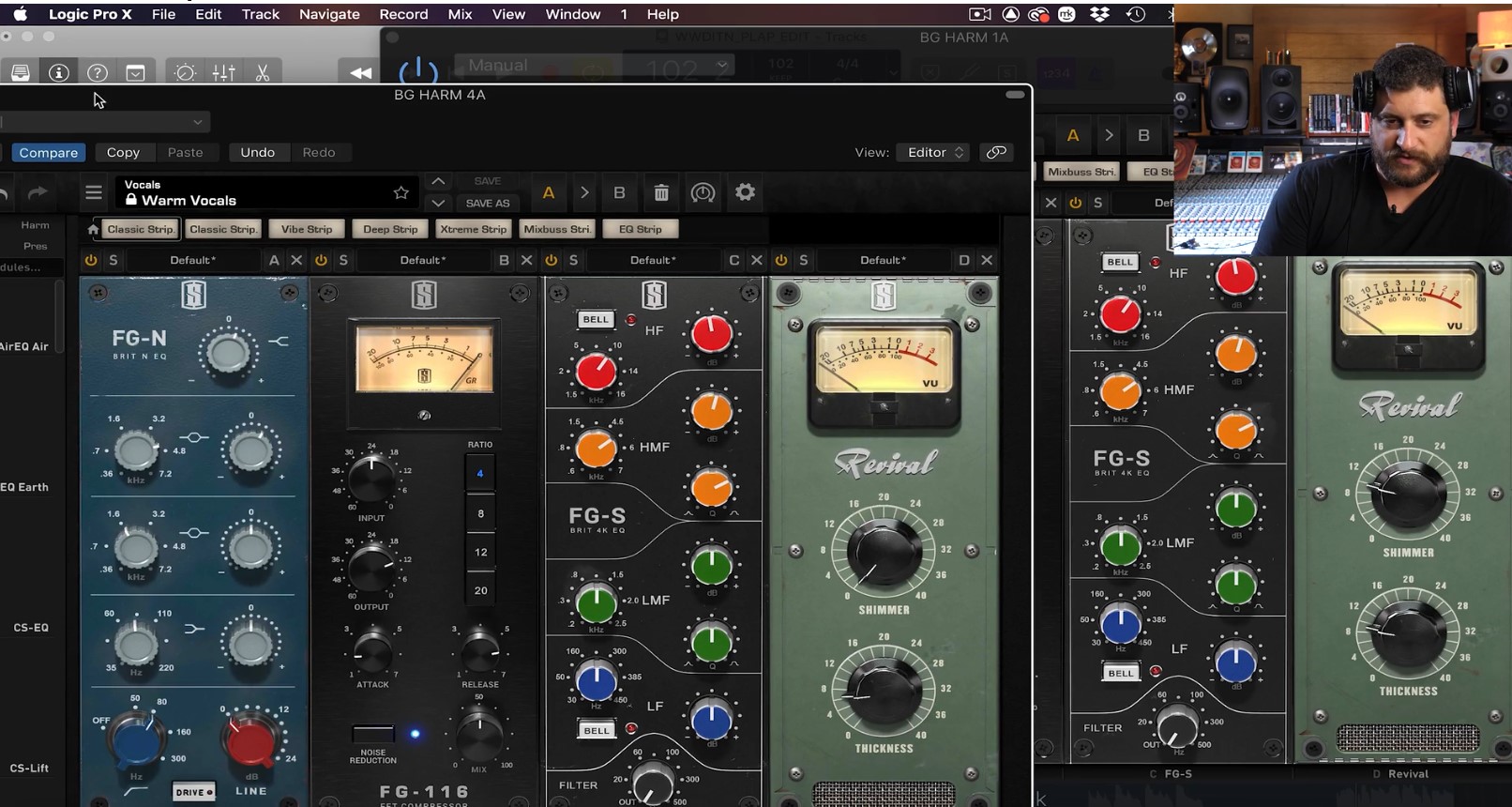Solo module C with S button
The width and height of the screenshot is (1512, 807).
[573, 260]
